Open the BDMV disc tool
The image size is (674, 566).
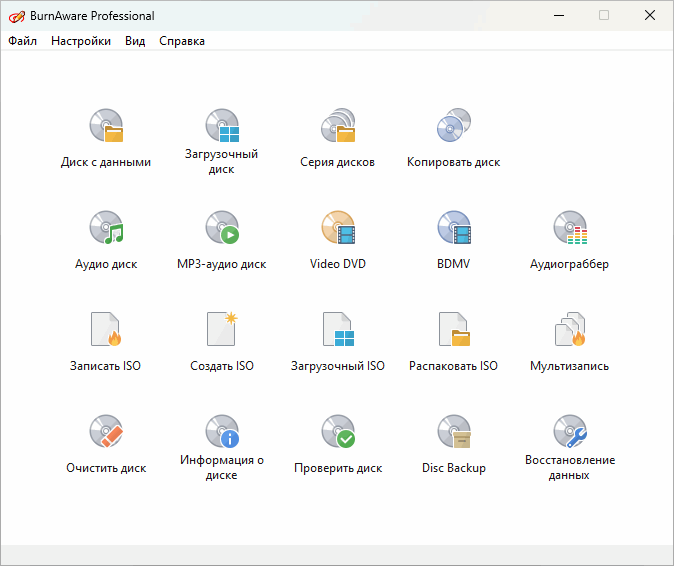pos(453,229)
